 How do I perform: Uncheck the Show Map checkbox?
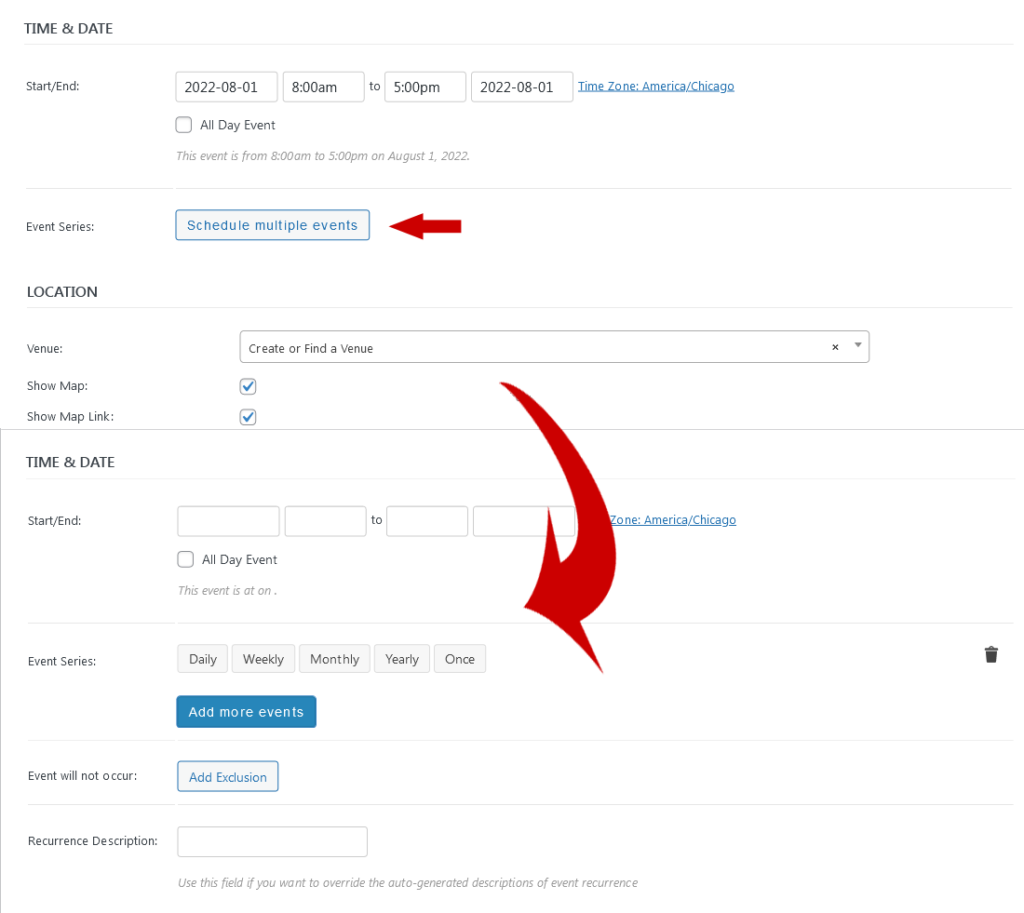(248, 386)
